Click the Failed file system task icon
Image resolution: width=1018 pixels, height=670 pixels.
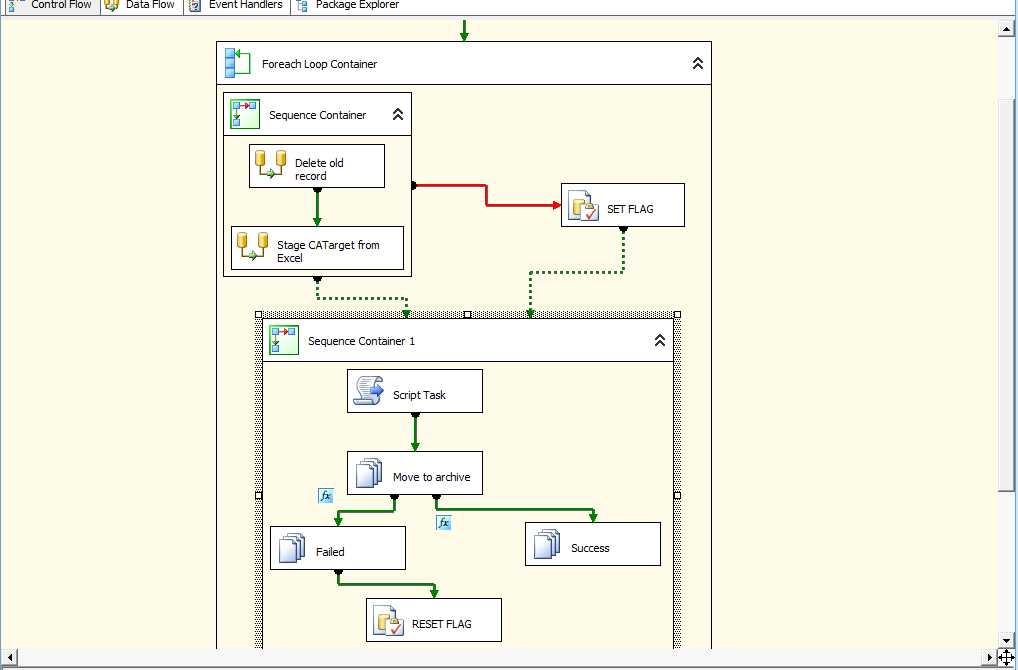pyautogui.click(x=292, y=547)
